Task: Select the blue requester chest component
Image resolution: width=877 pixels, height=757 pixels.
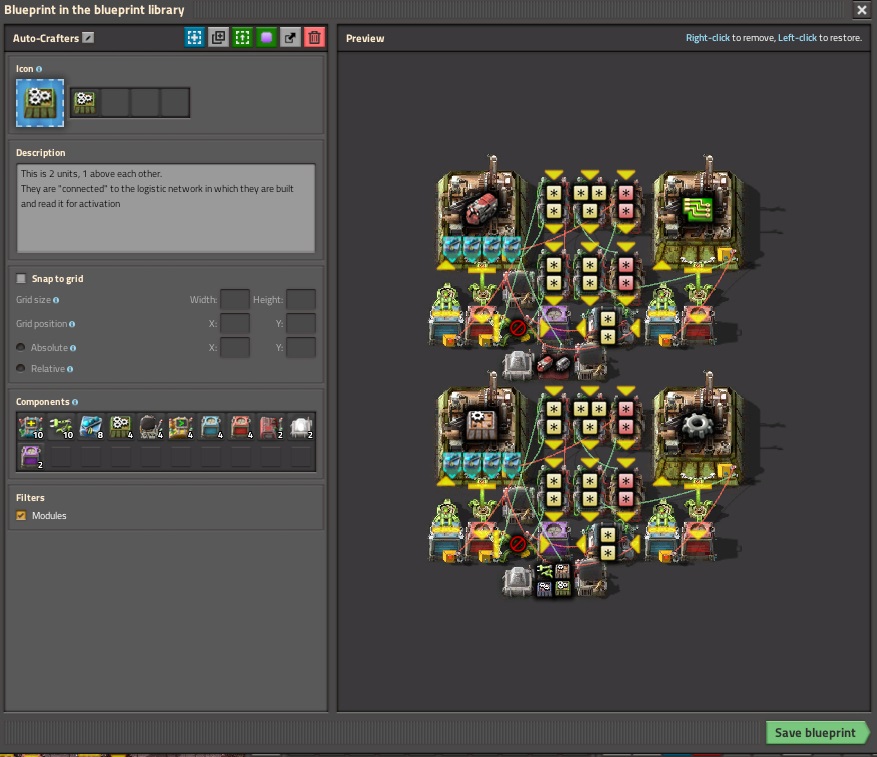Action: click(x=211, y=427)
